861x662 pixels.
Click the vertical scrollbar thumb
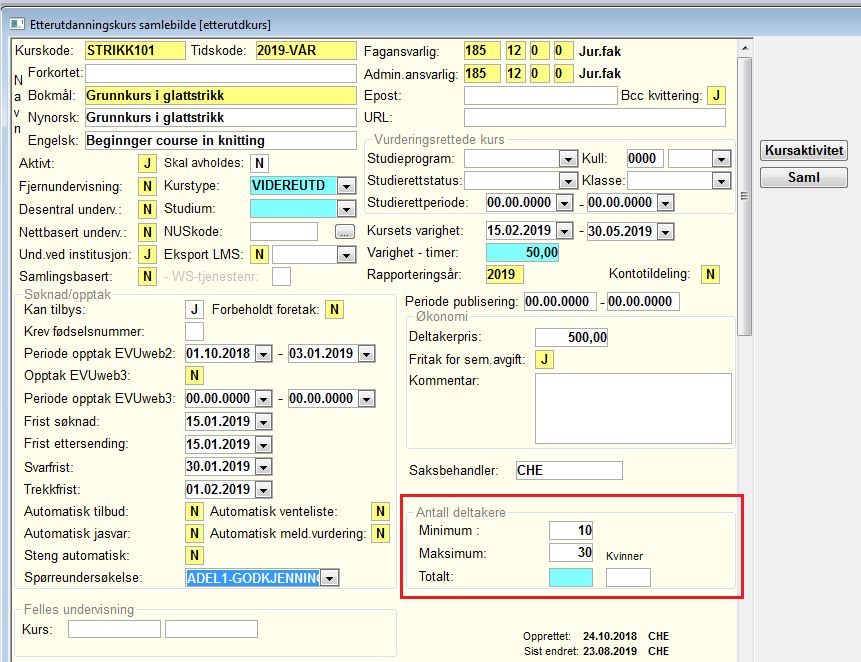click(x=745, y=196)
